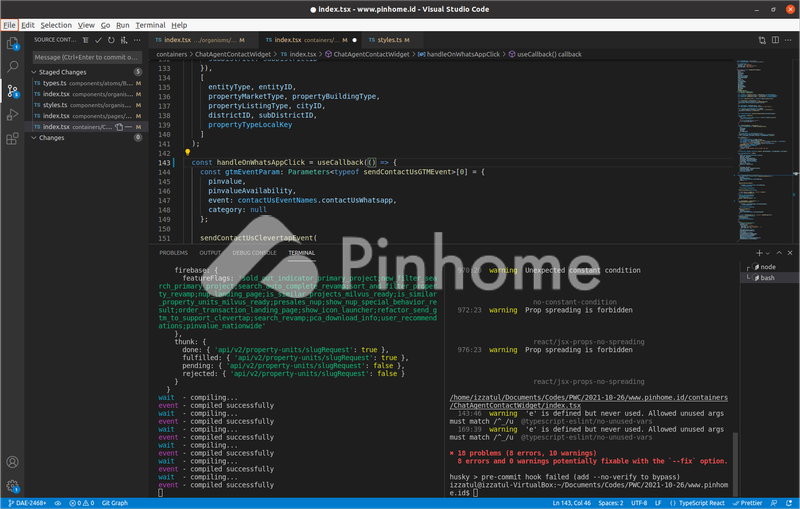Click the Git Graph icon in Source Control header
Image resolution: width=800 pixels, height=509 pixels.
tap(124, 40)
